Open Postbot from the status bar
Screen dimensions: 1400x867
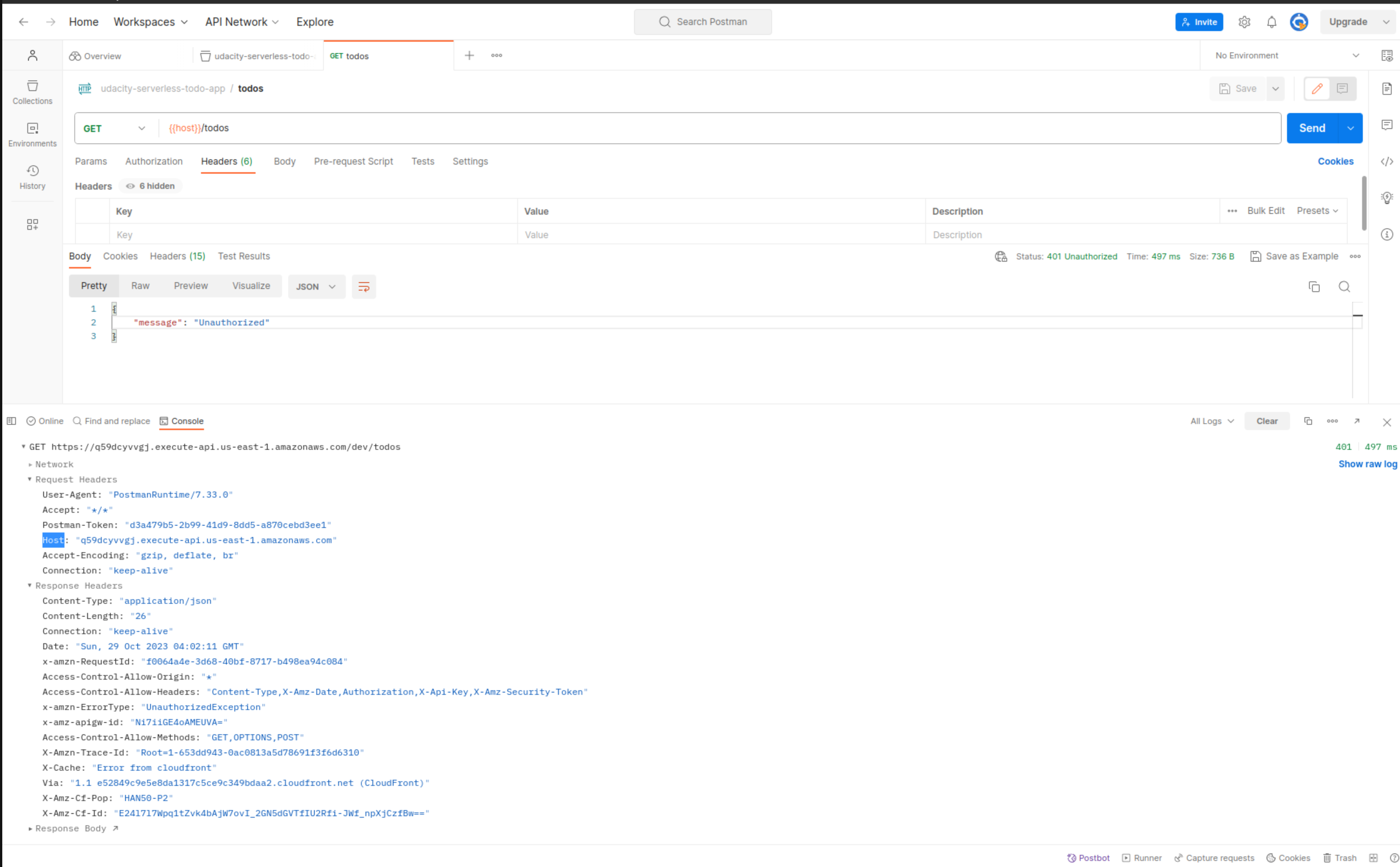[1088, 858]
